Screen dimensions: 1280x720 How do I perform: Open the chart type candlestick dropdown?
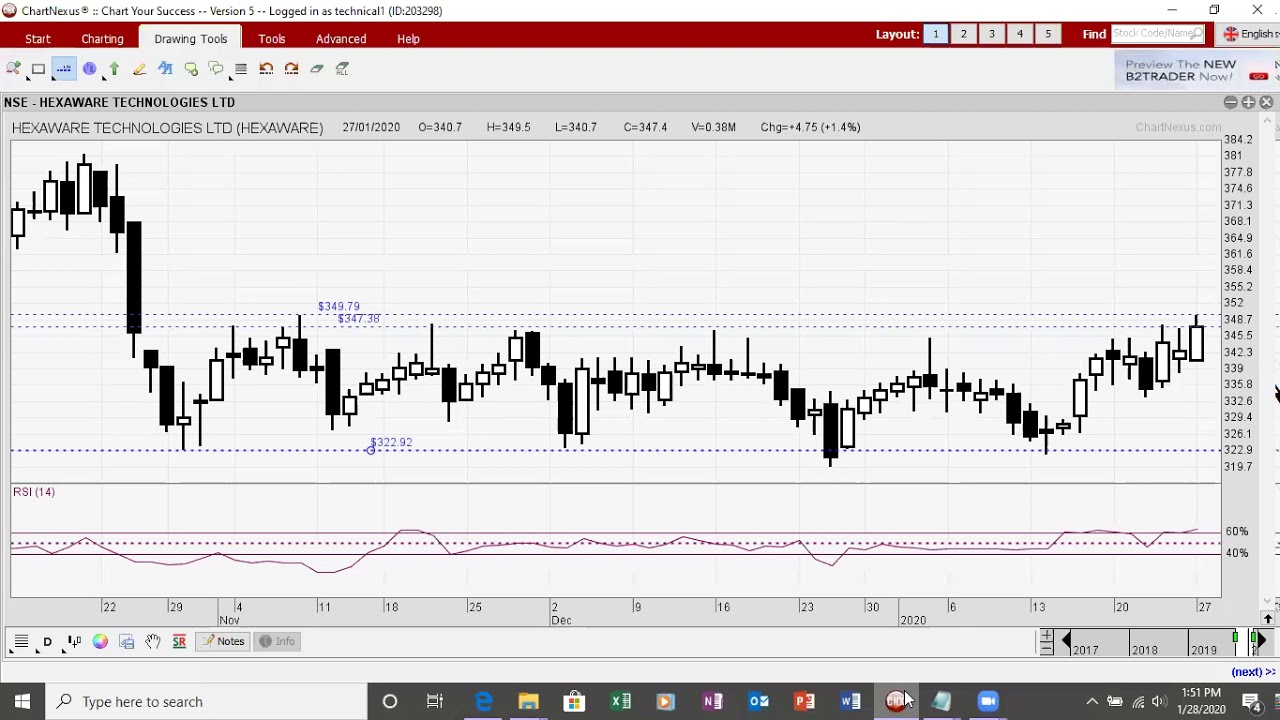pyautogui.click(x=74, y=642)
